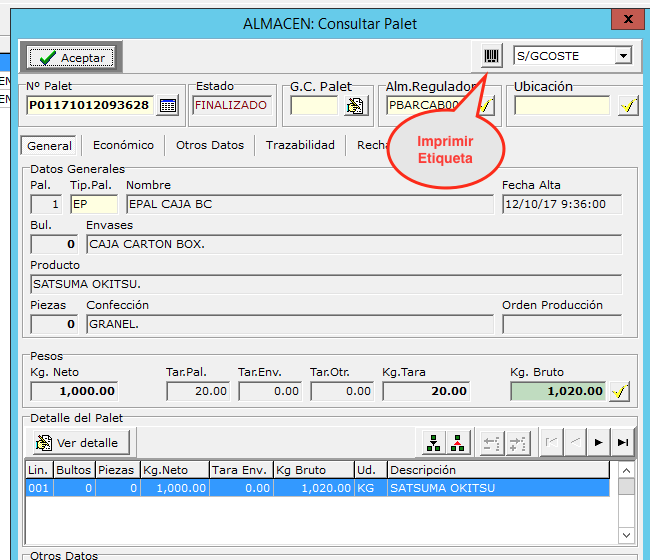
Task: Click the red hierarchy tree icon
Action: (x=456, y=442)
